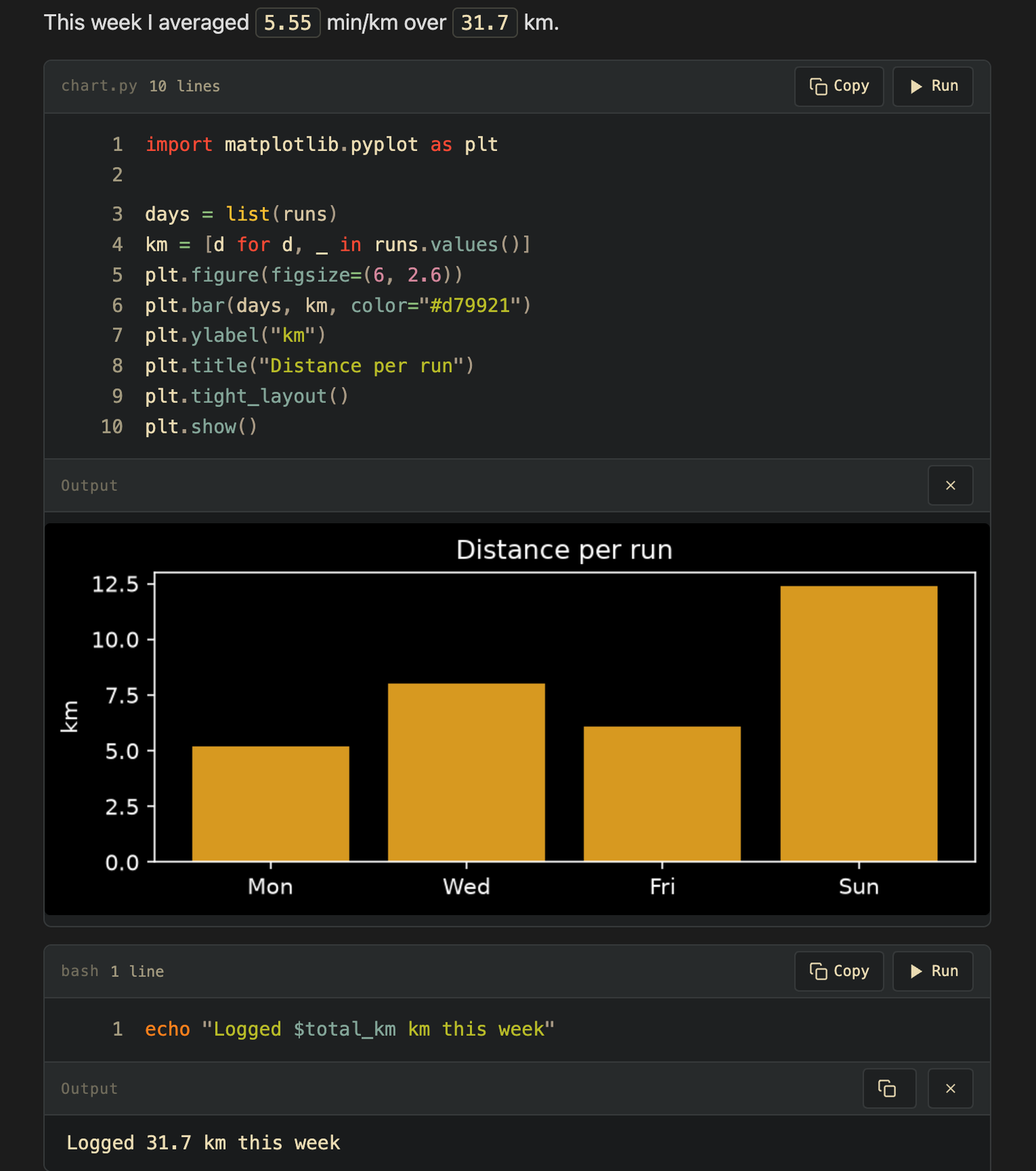Click the plt.tight_layout() code line

tap(246, 396)
